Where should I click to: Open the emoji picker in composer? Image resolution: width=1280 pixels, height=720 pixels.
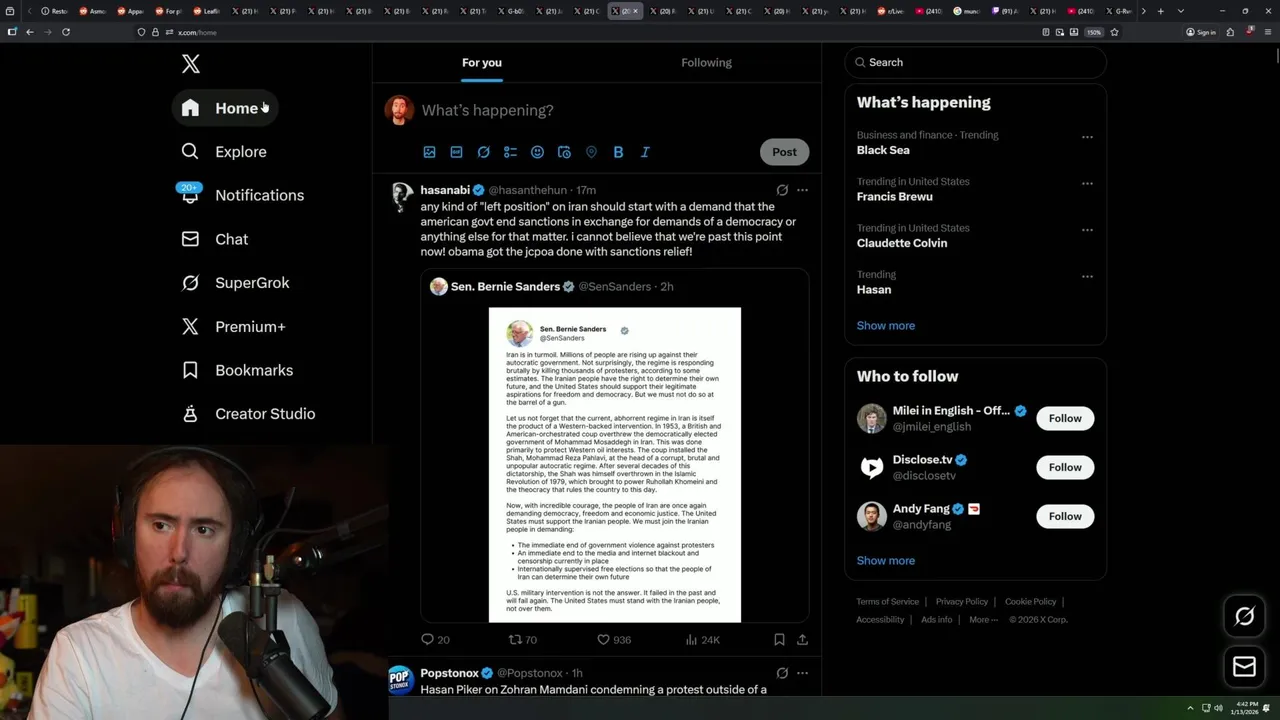point(537,152)
